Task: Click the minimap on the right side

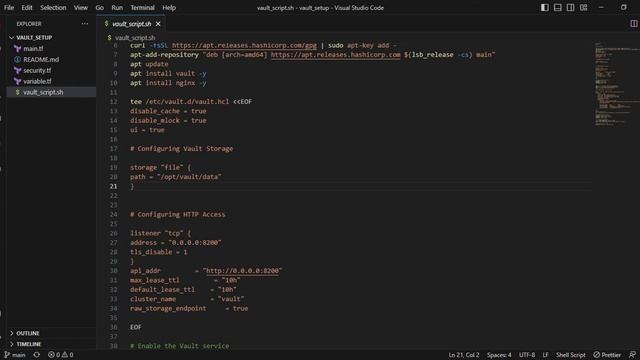Action: (616, 84)
